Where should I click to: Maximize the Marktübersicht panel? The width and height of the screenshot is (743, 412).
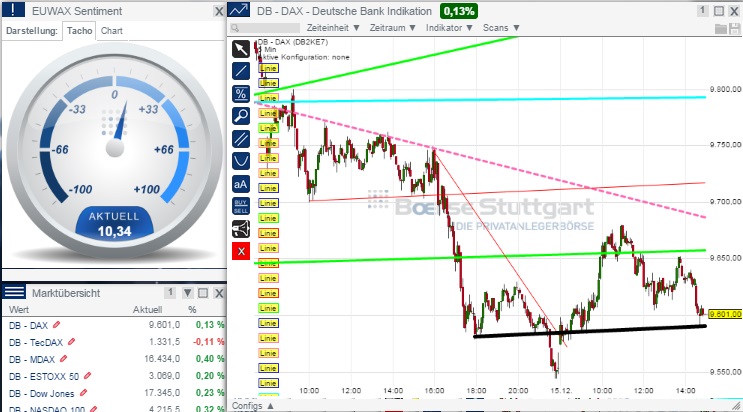click(203, 293)
